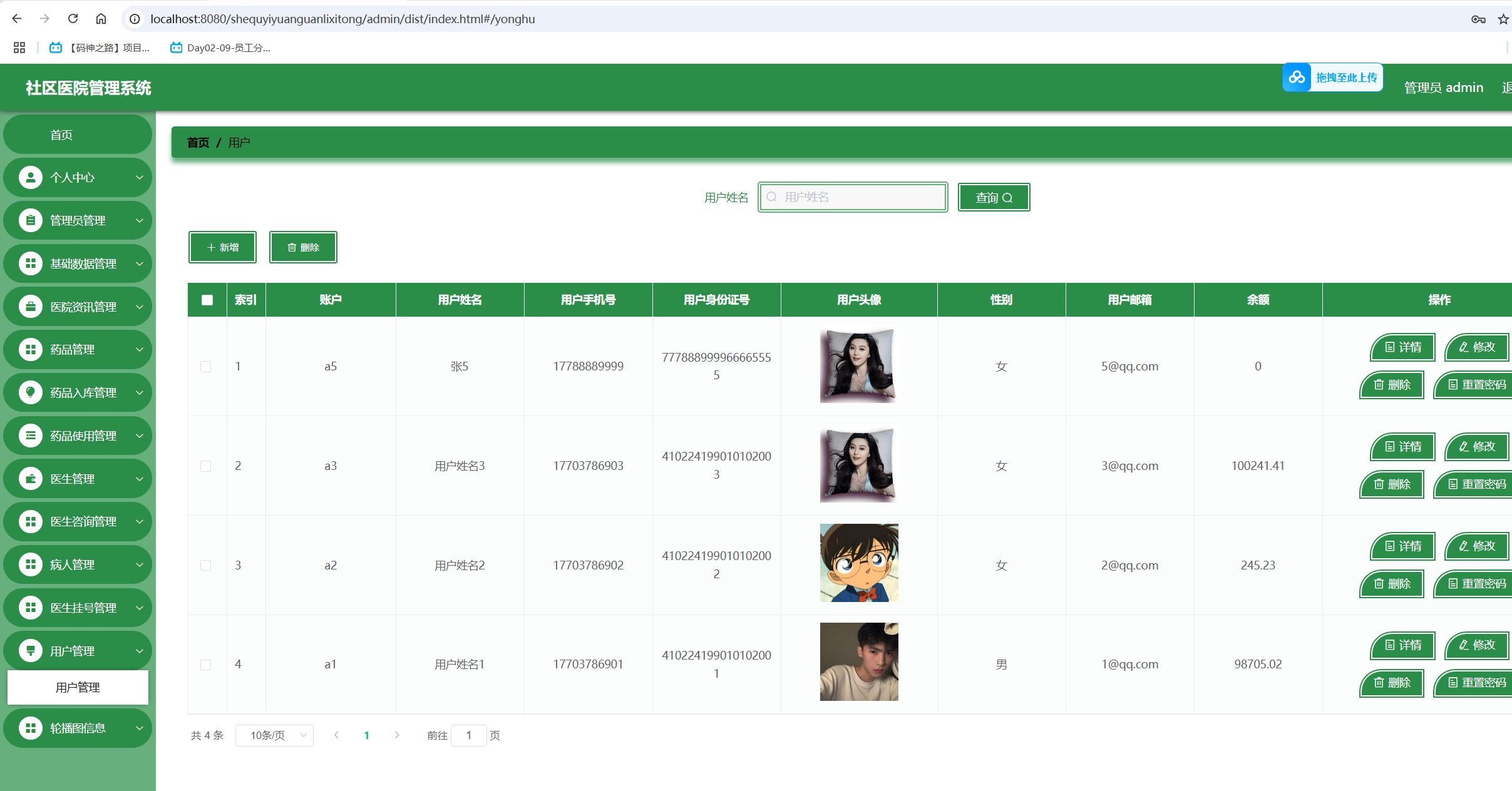Click the browser address bar URL

[x=342, y=19]
